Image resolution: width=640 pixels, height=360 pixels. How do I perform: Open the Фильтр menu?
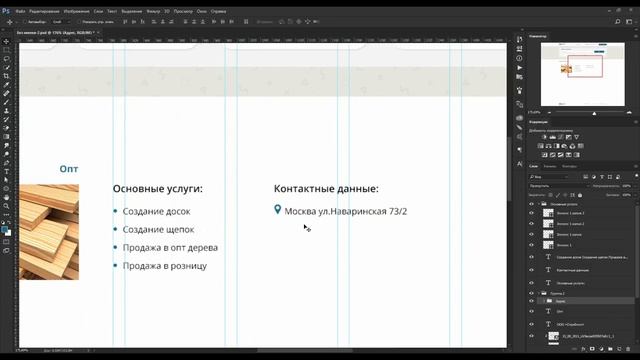[x=153, y=11]
